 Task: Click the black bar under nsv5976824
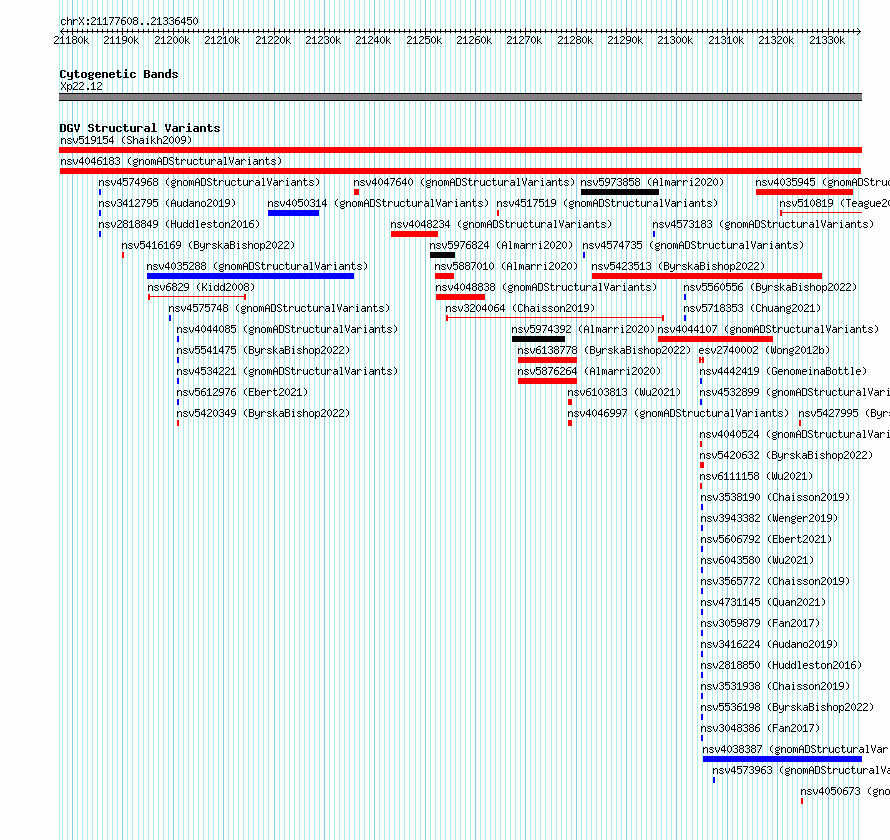442,255
